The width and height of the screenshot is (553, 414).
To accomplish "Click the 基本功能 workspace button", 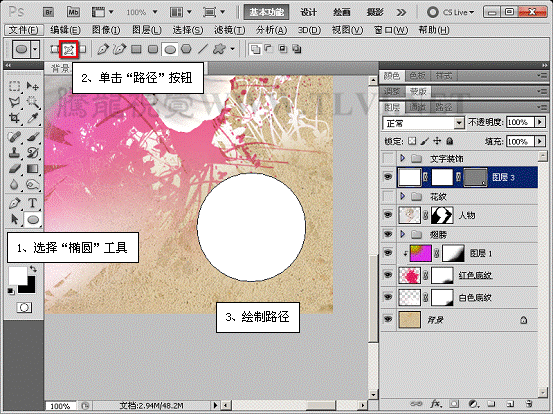I will [x=267, y=12].
